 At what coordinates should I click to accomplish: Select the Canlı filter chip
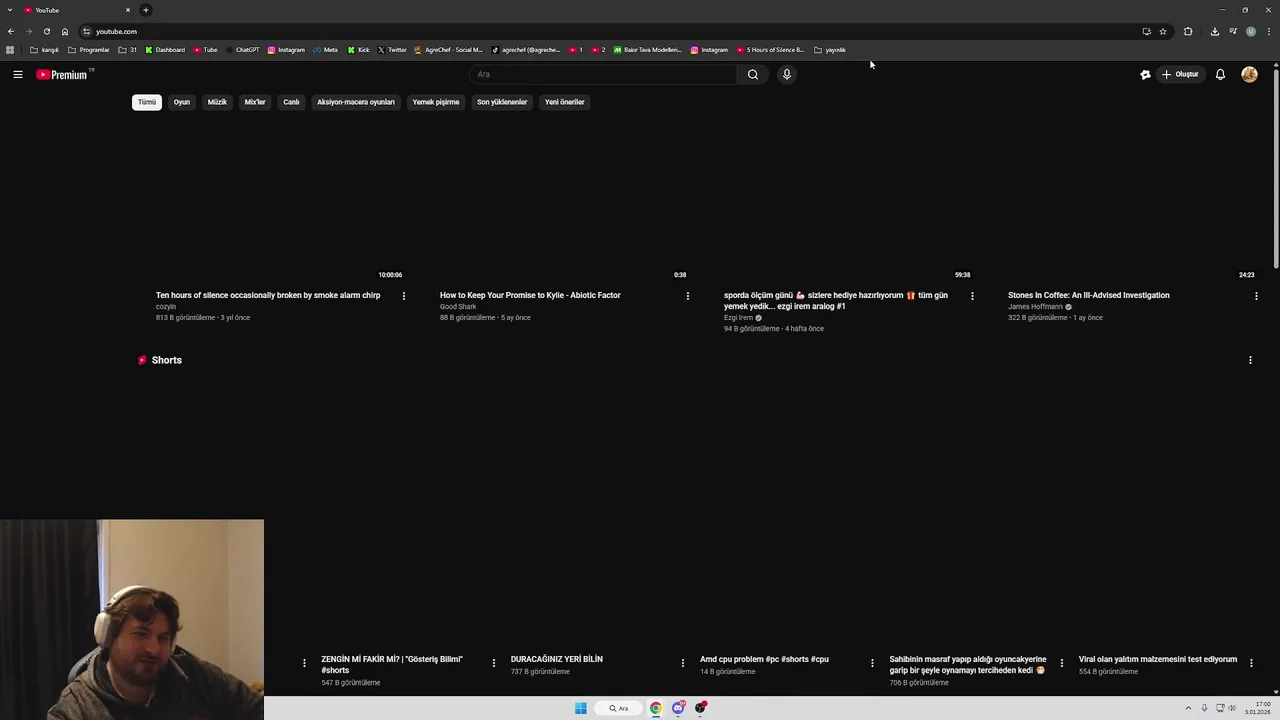(x=291, y=102)
